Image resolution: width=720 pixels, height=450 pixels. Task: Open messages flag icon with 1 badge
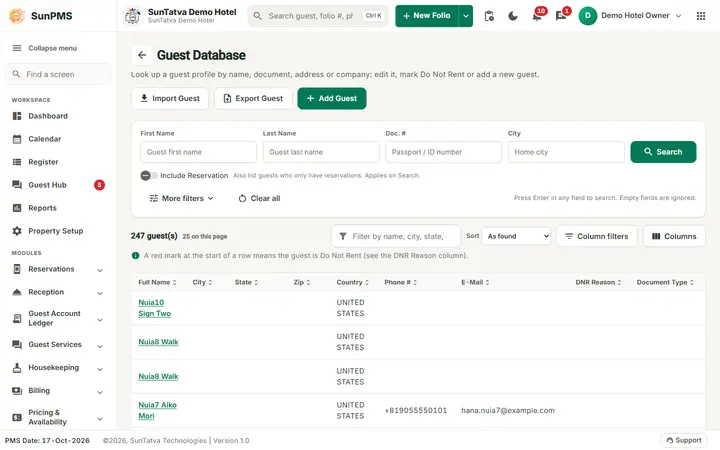click(561, 16)
